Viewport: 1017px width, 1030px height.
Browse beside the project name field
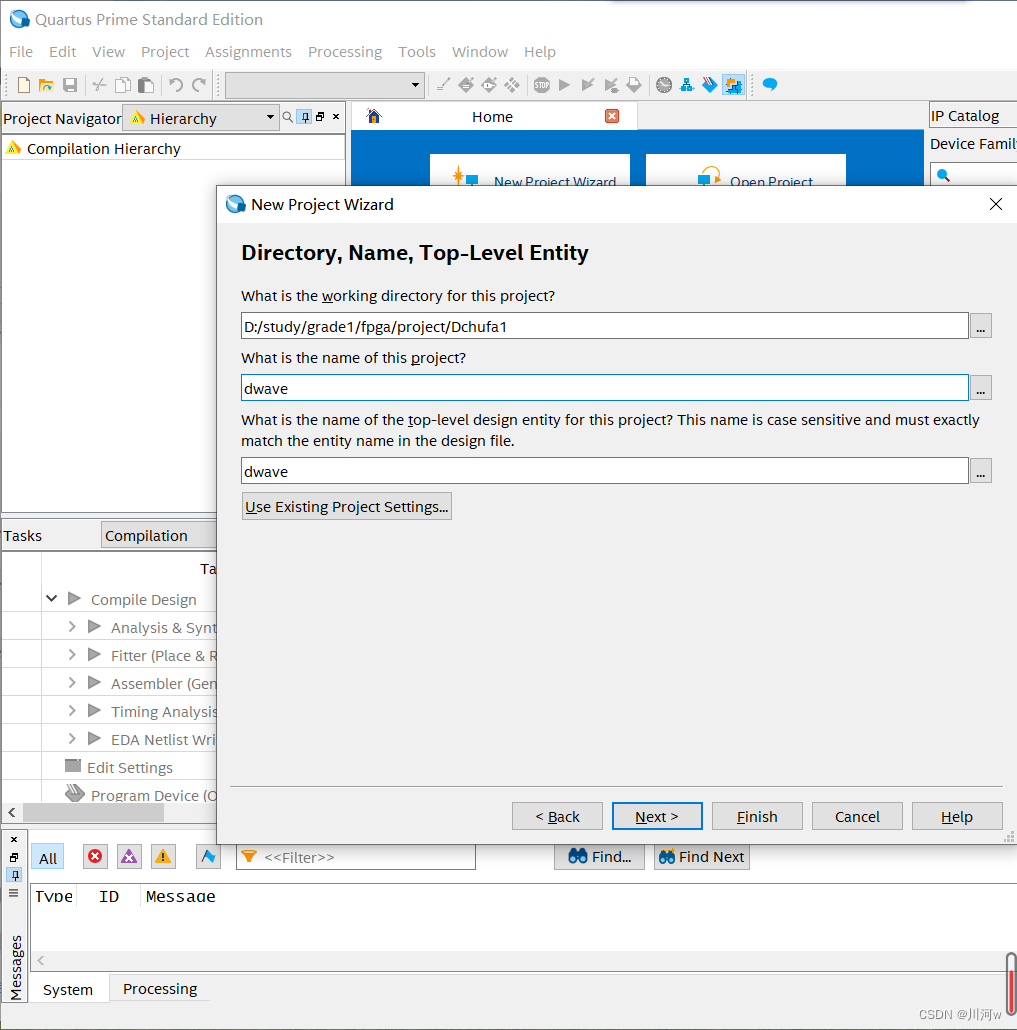click(x=980, y=388)
